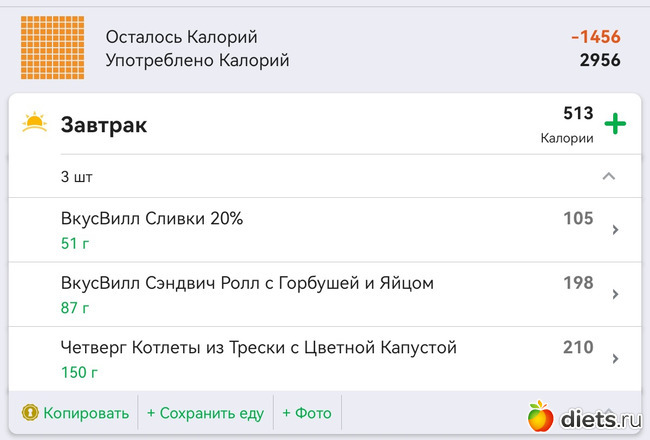Open arrow for Котлеты из Трески
The width and height of the screenshot is (650, 440).
(614, 358)
